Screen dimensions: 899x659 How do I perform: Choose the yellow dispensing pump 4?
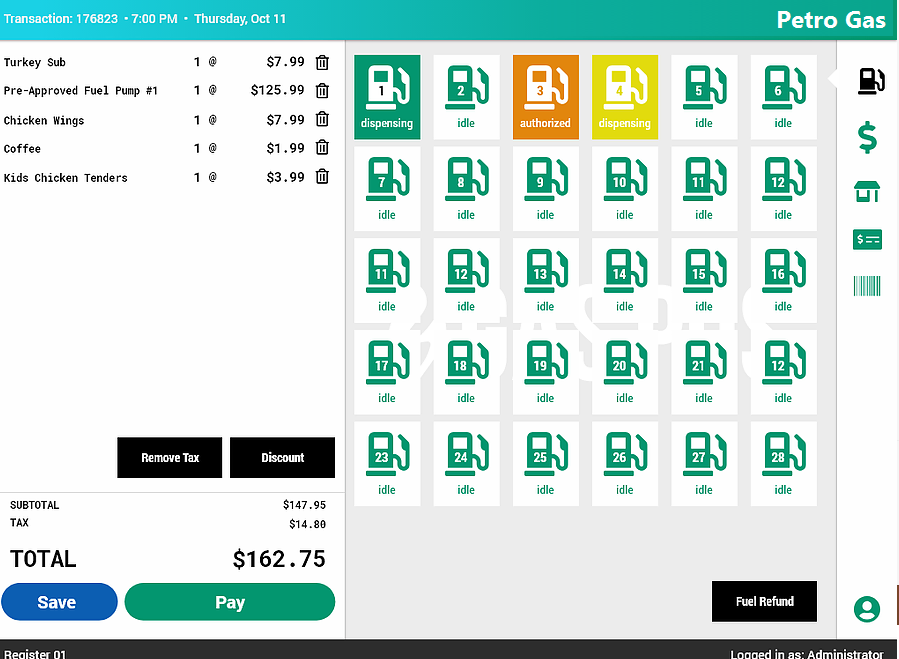pos(624,97)
